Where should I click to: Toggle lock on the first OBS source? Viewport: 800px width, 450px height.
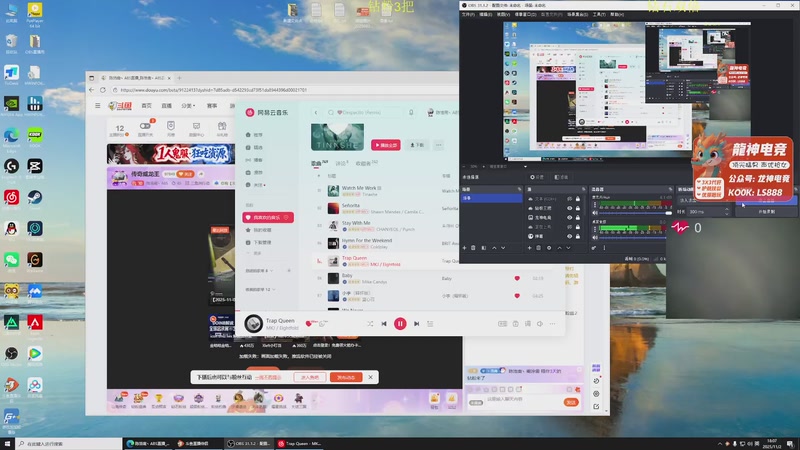tap(578, 199)
